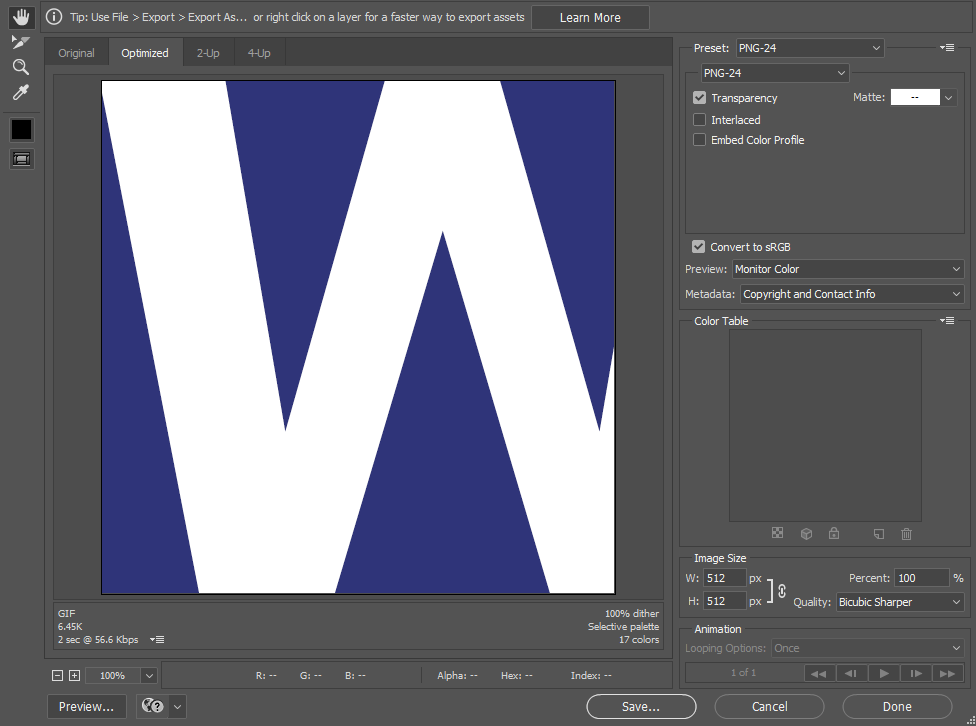Open the Preset options flyout menu

(947, 47)
